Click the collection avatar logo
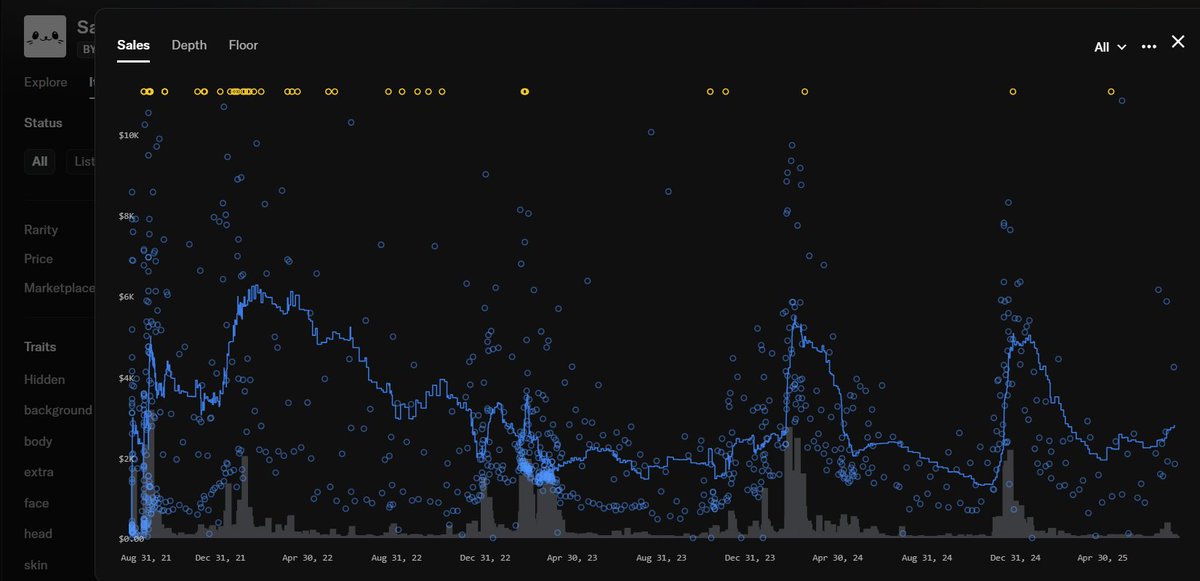 45,36
